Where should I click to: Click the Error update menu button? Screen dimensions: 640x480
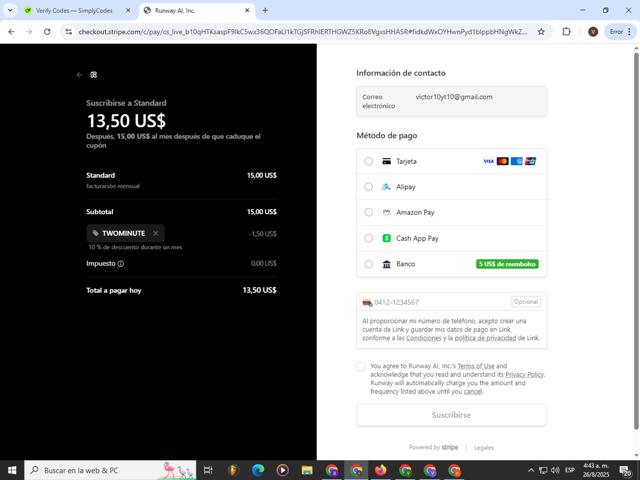pos(620,31)
